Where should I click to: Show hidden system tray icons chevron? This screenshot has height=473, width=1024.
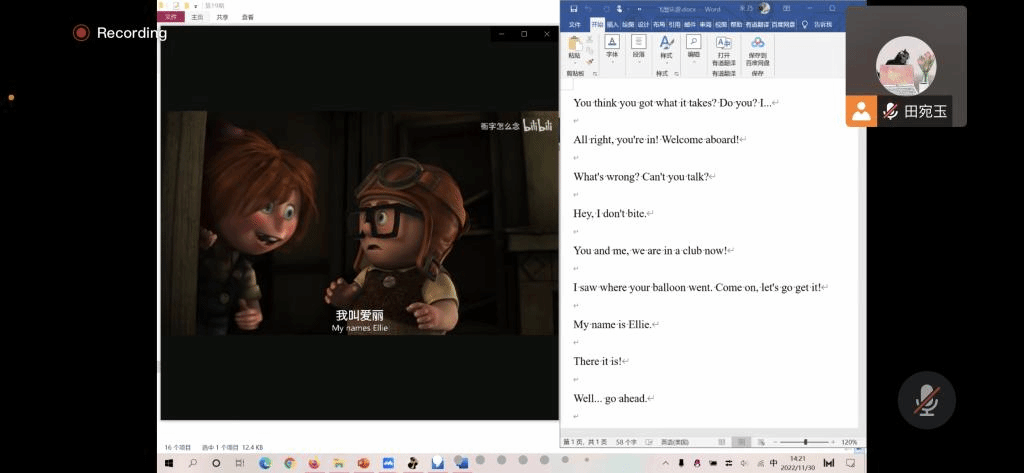tap(667, 463)
